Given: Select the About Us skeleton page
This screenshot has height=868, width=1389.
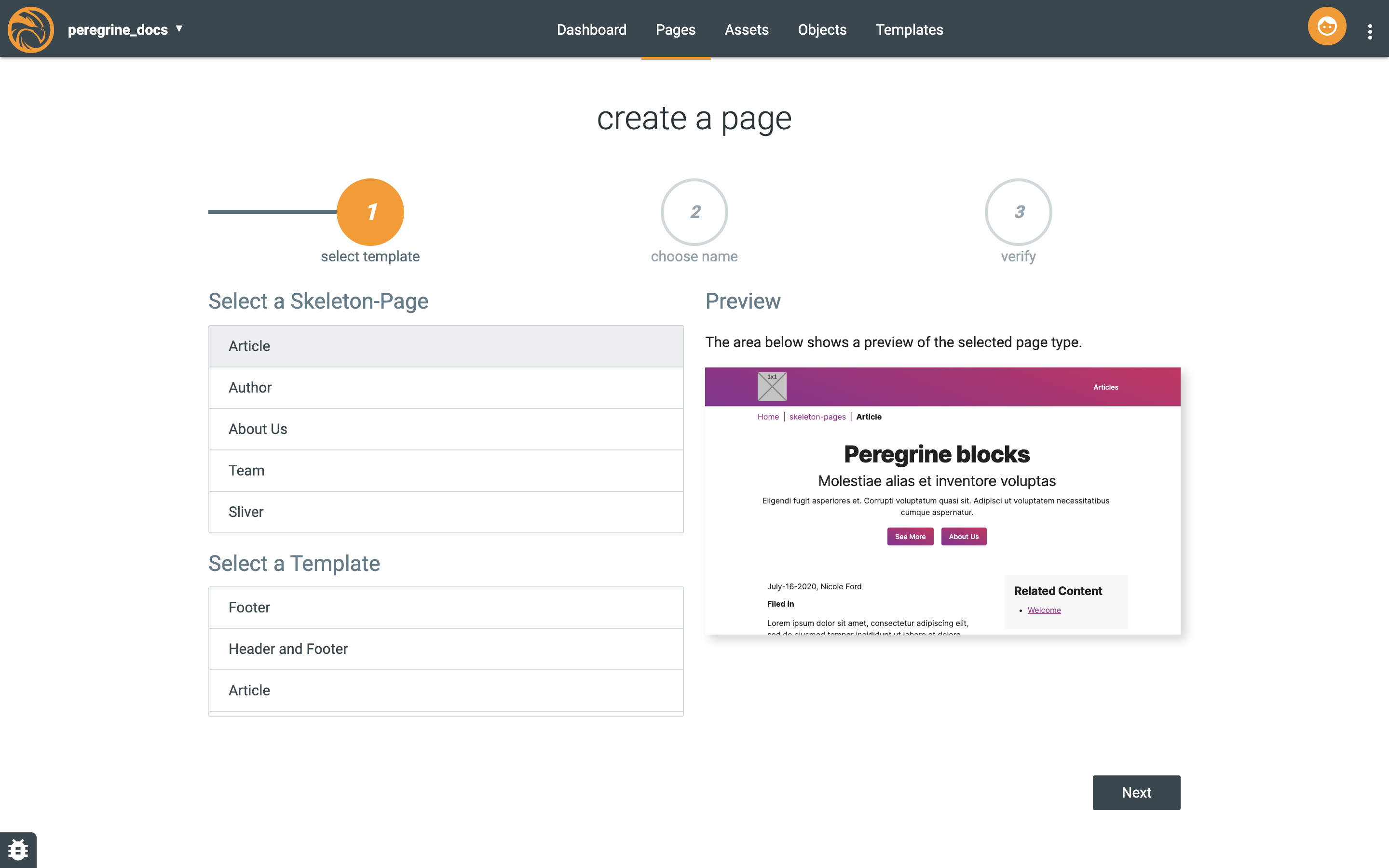Looking at the screenshot, I should [446, 429].
